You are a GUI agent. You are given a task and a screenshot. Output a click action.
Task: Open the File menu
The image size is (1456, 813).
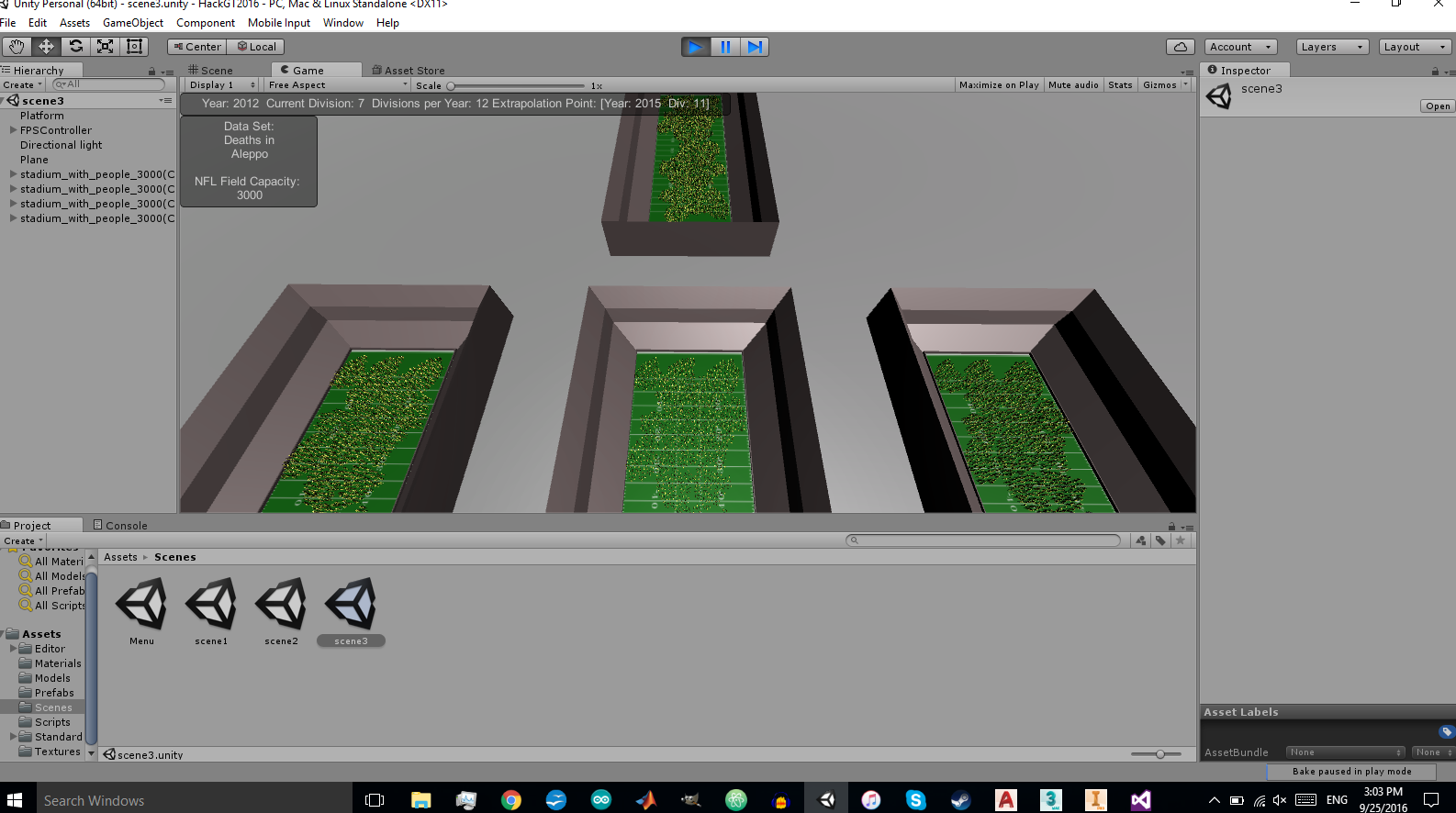tap(8, 23)
